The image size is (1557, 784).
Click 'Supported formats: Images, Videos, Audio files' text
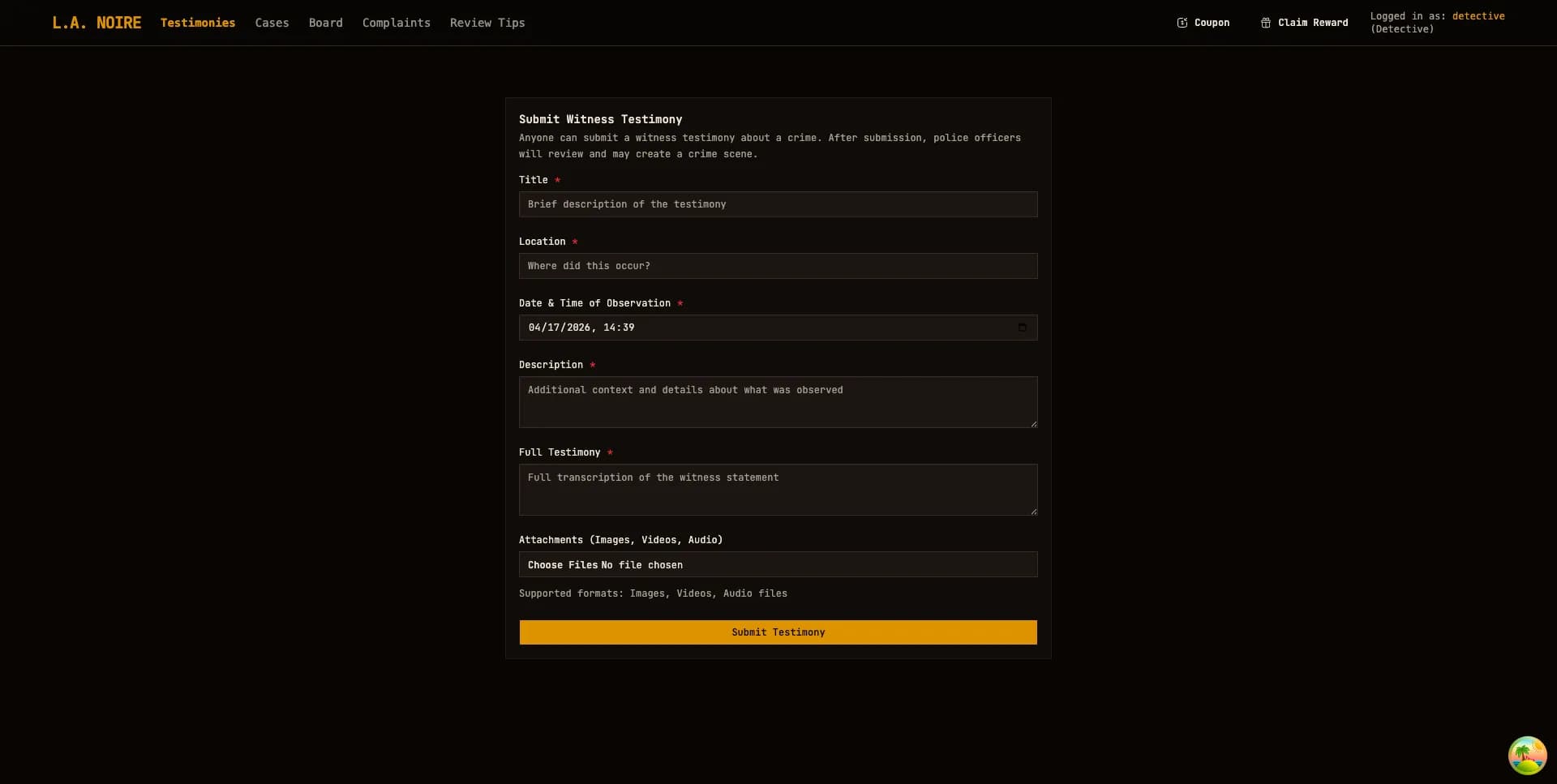653,593
